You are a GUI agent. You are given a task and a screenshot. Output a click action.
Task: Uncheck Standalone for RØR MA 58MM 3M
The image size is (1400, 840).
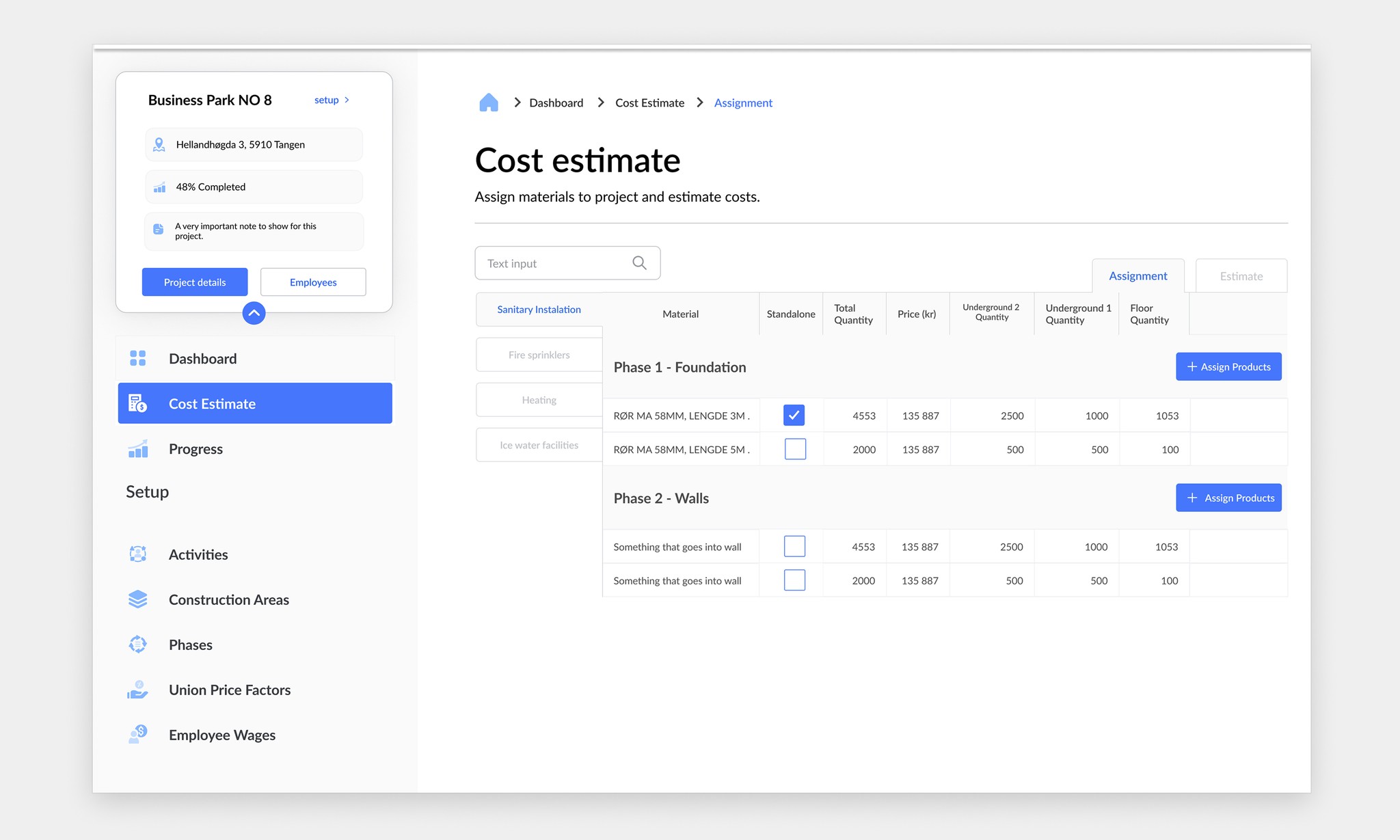click(794, 415)
